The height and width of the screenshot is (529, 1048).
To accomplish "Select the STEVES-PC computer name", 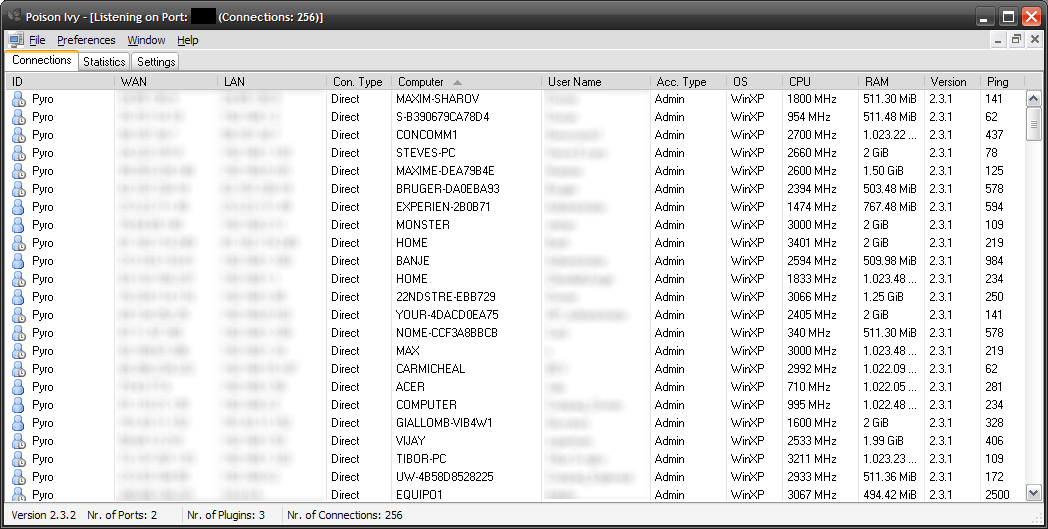I will [x=425, y=153].
